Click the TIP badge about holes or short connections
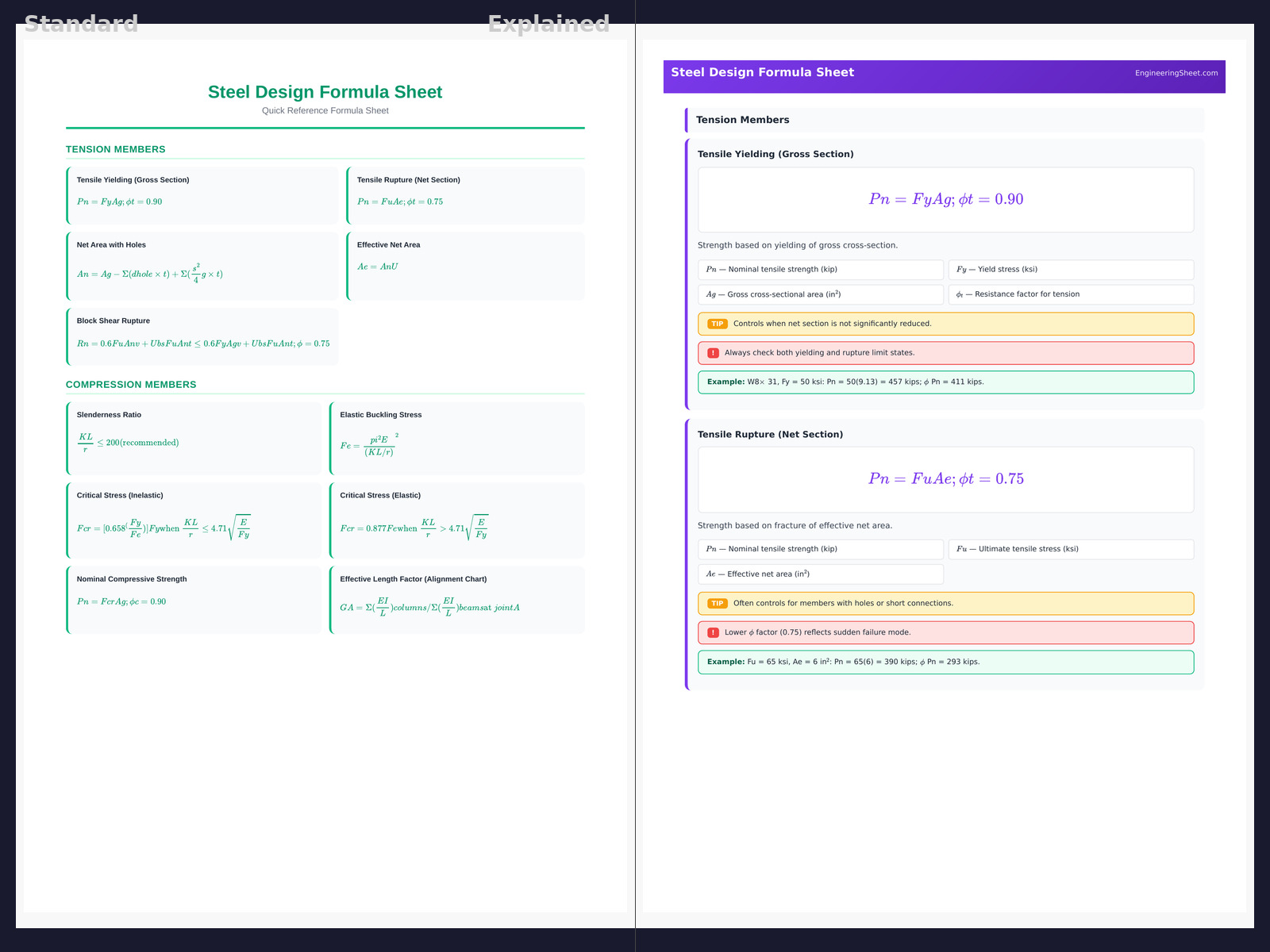 click(717, 604)
